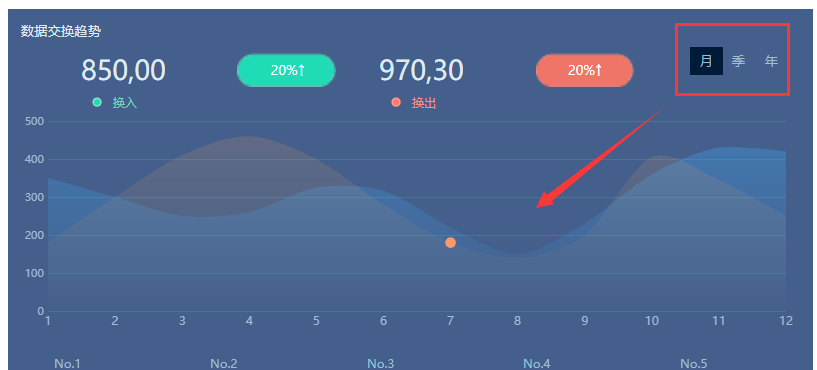
Task: Select the 月 (month) tab
Action: [706, 61]
